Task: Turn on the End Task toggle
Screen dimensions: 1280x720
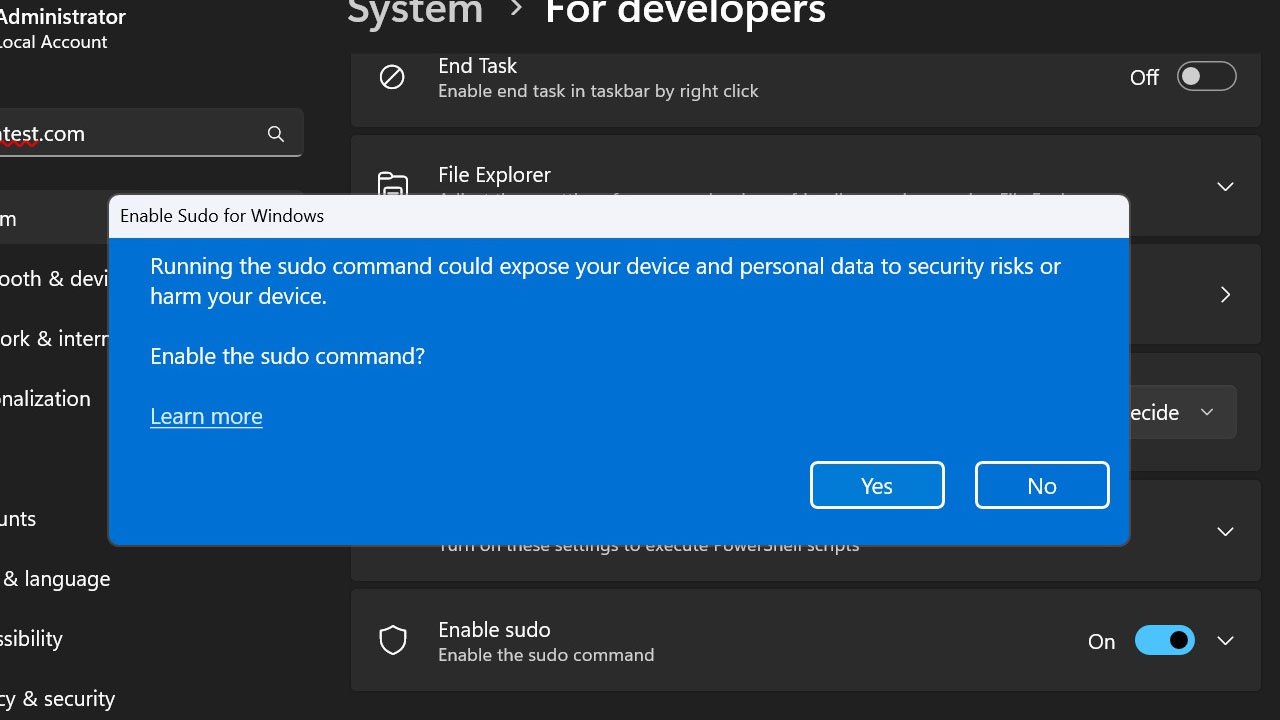Action: click(x=1206, y=76)
